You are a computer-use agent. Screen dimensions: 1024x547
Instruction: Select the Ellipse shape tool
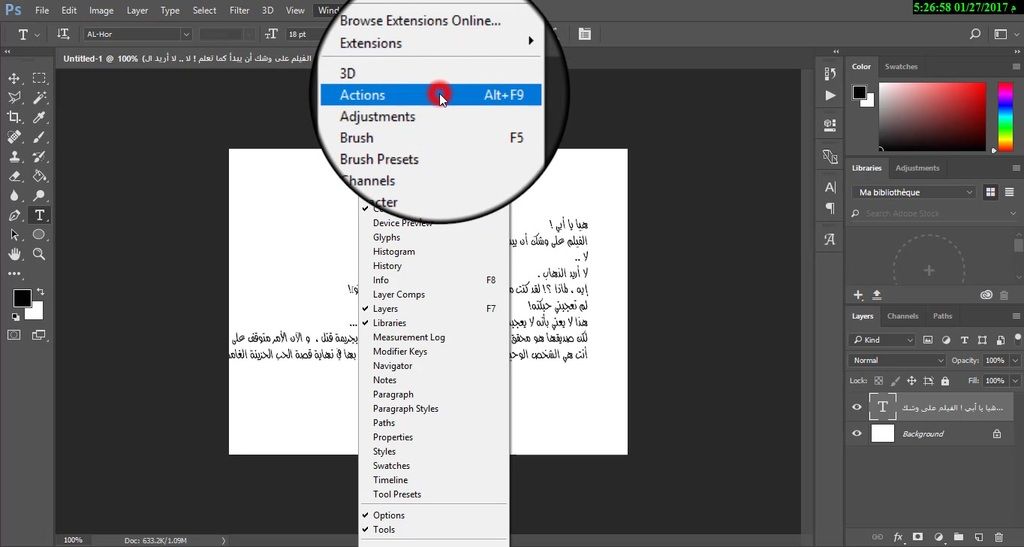39,235
